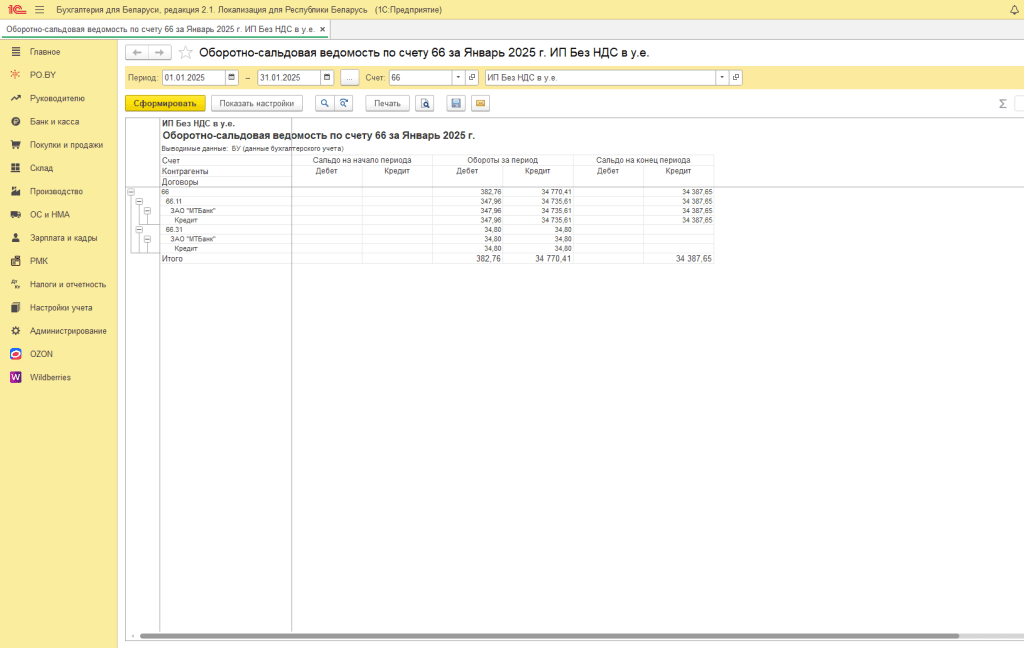Collapse subaccount 66.31 group
The image size is (1024, 648).
[139, 230]
